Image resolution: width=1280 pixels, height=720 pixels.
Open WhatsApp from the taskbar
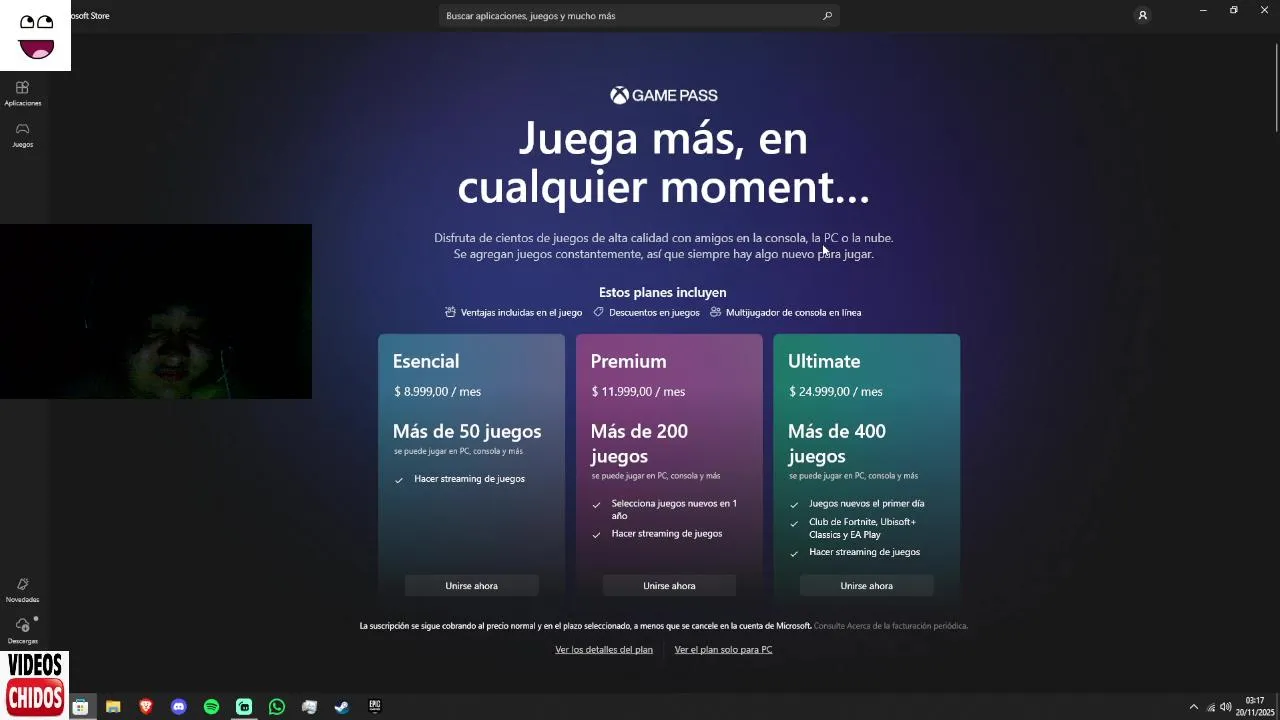click(277, 707)
